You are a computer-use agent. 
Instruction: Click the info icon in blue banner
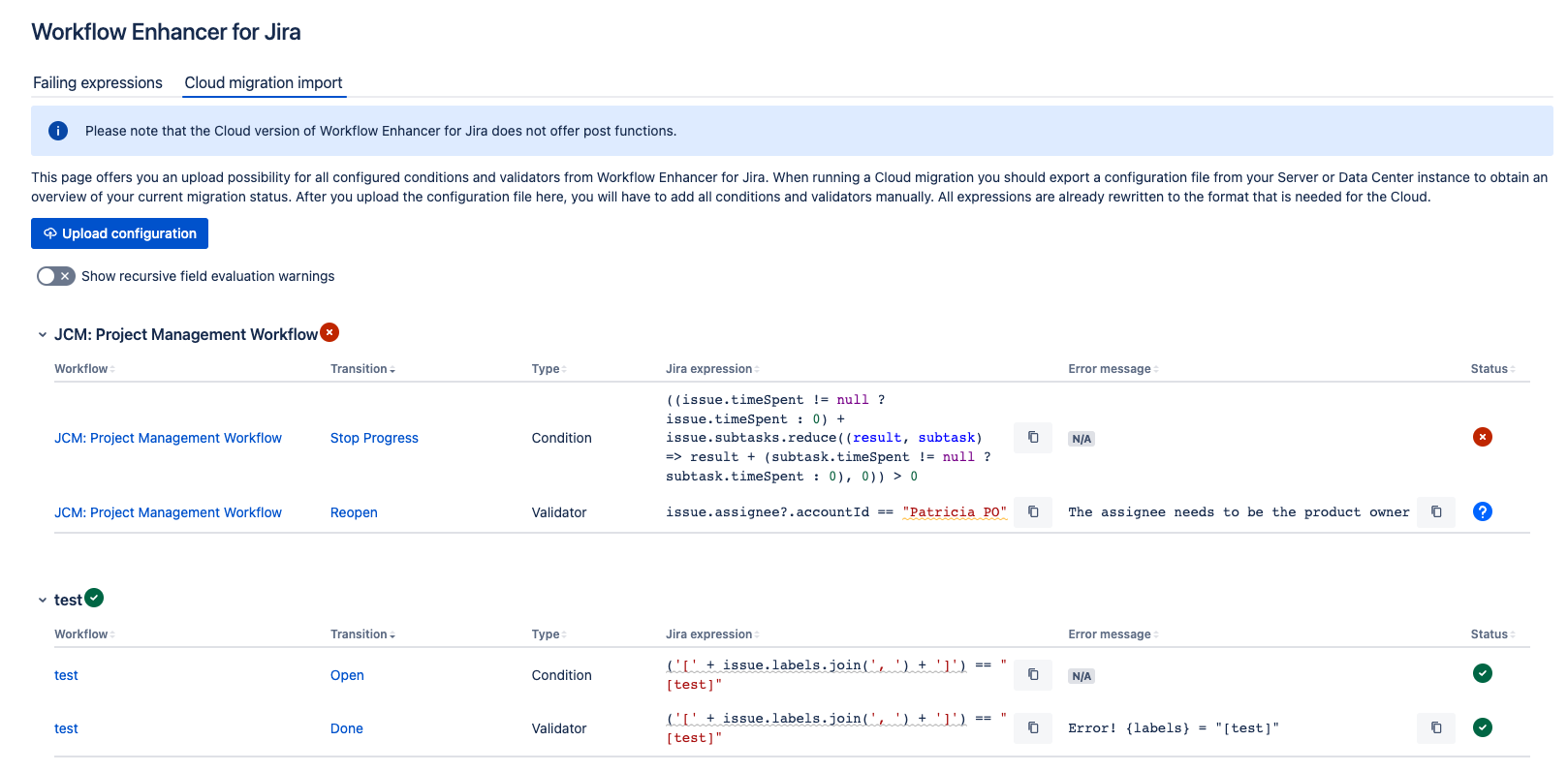[x=58, y=131]
